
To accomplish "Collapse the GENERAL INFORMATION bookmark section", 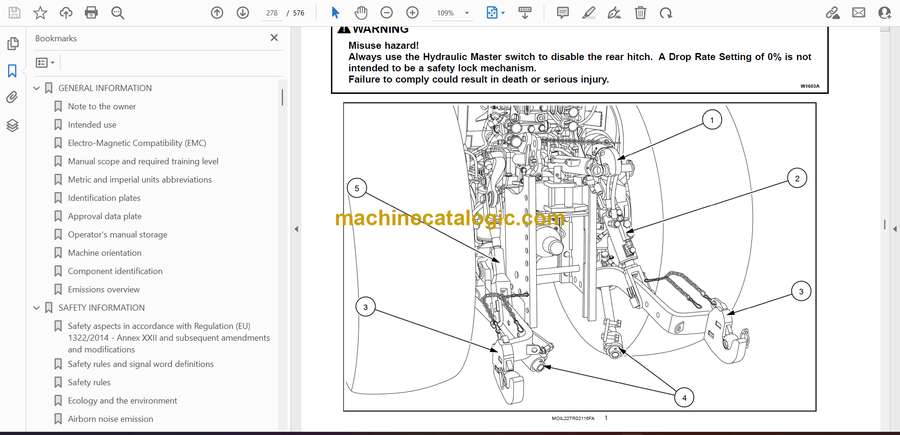I will [37, 88].
